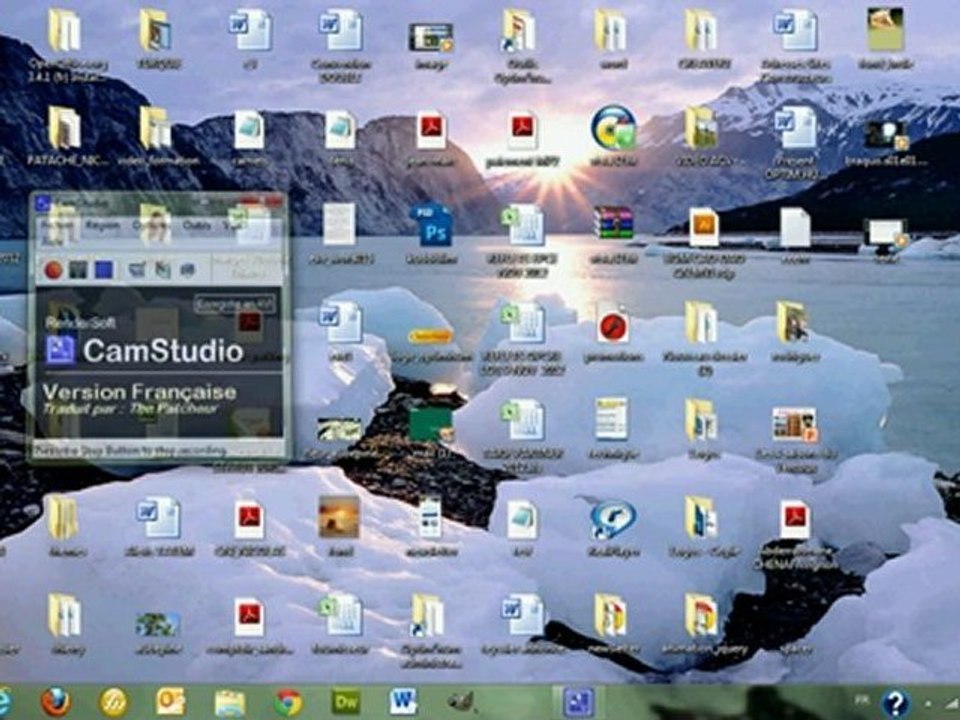Click the 'Enregistre en AVI' button

click(235, 304)
